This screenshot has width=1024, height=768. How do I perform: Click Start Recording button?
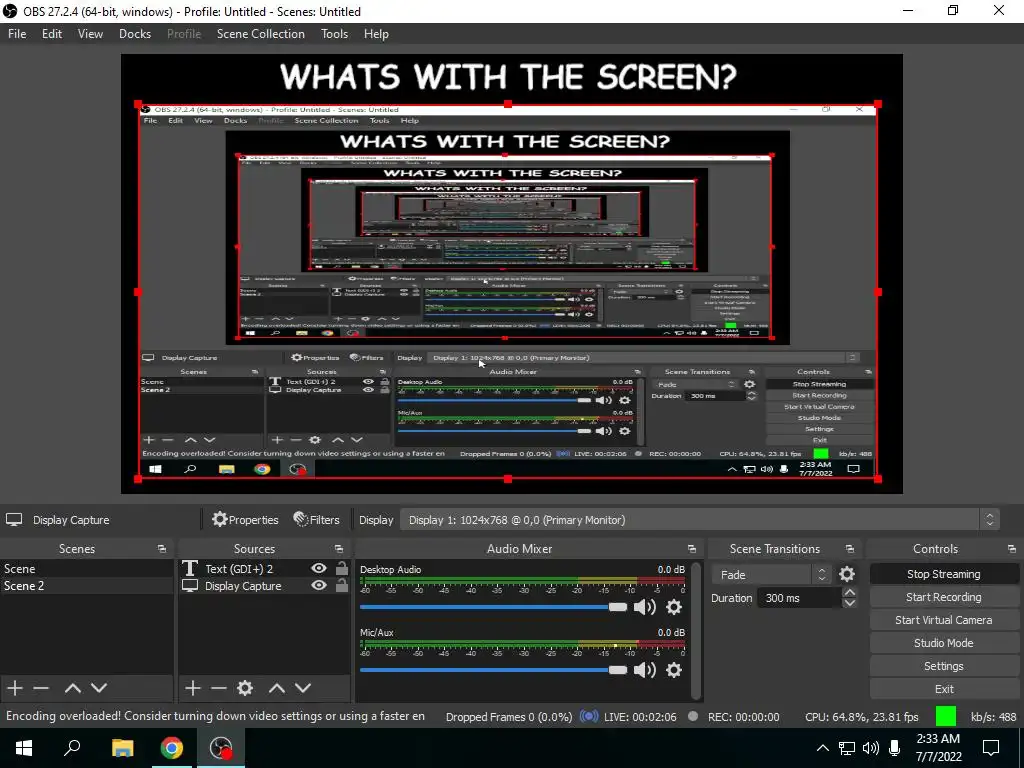pos(944,597)
